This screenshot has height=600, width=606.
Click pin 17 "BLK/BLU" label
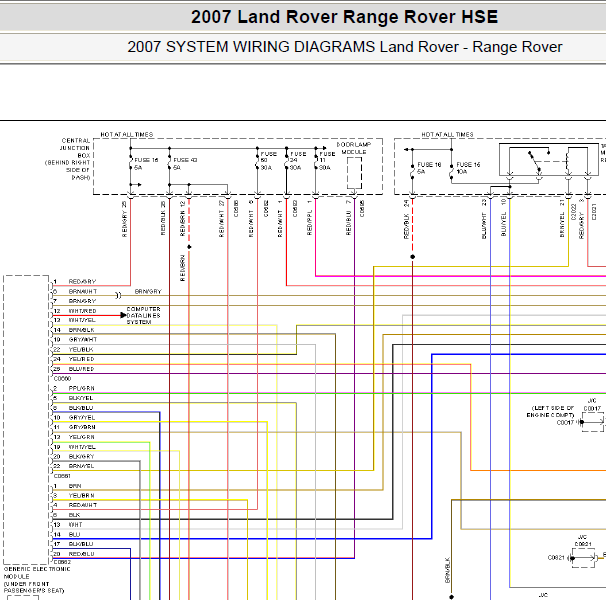81,544
